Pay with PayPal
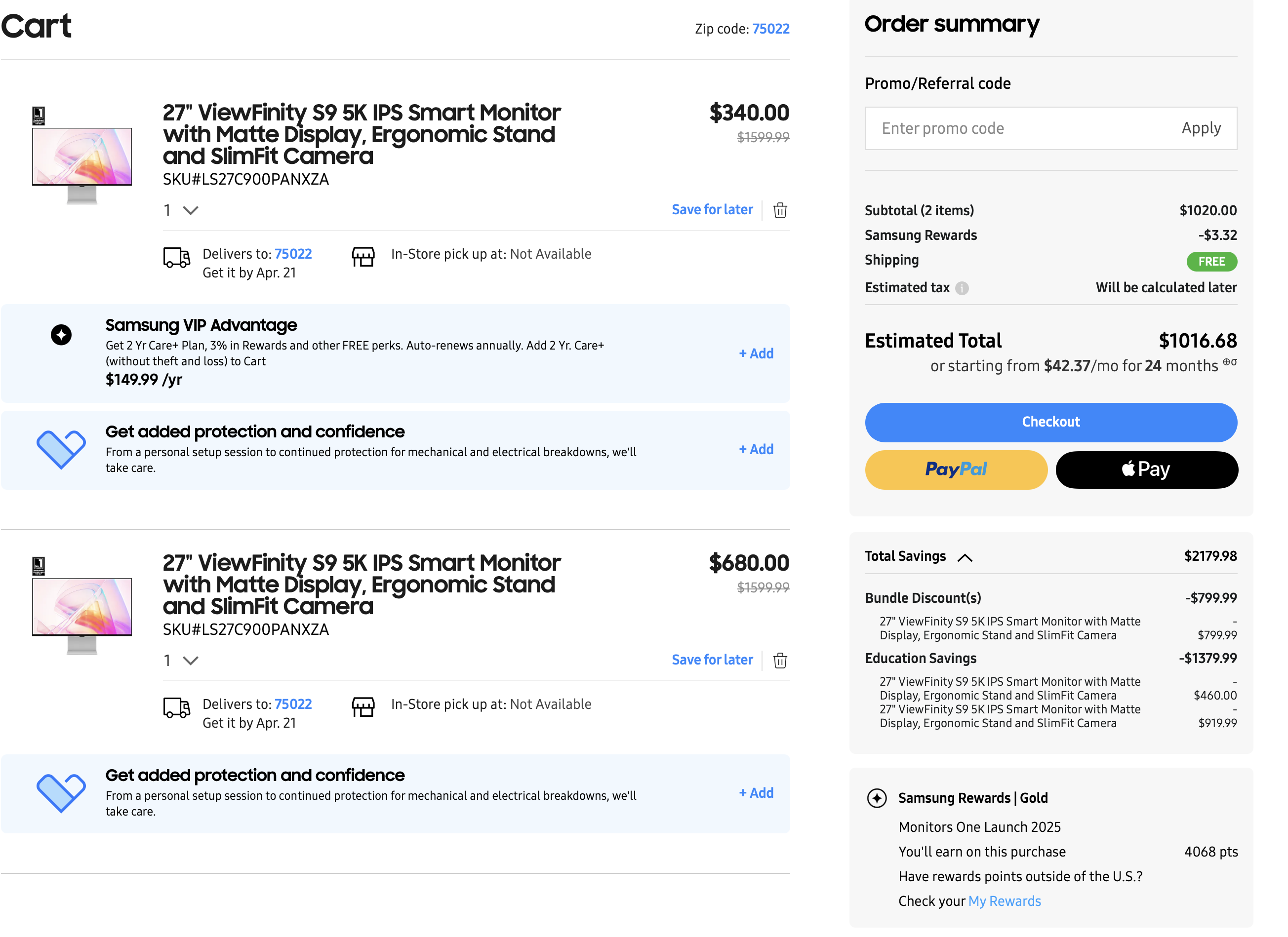Viewport: 1288px width, 937px height. [x=956, y=470]
